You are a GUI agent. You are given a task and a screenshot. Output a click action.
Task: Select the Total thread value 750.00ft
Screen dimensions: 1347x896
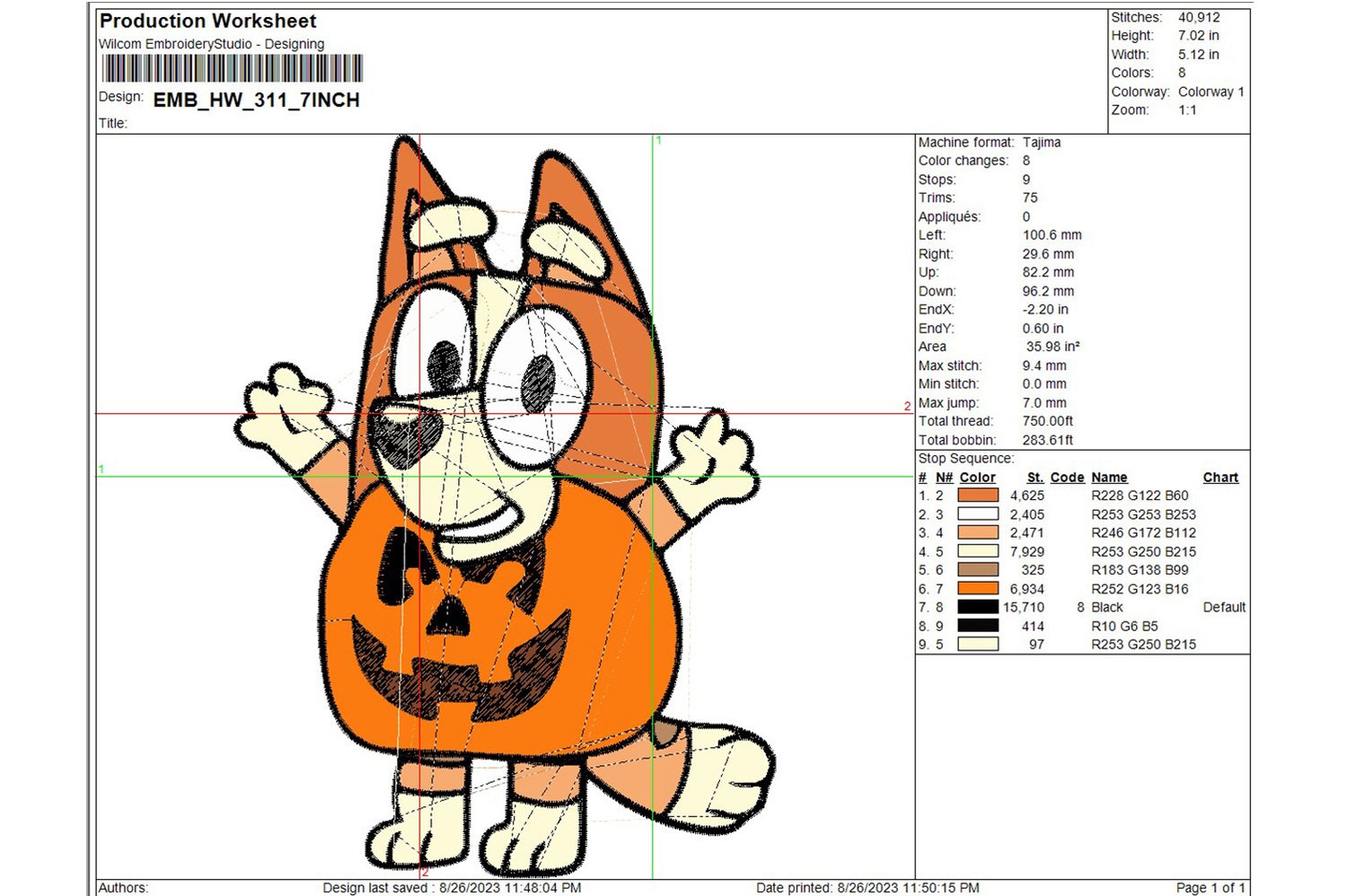point(1048,421)
